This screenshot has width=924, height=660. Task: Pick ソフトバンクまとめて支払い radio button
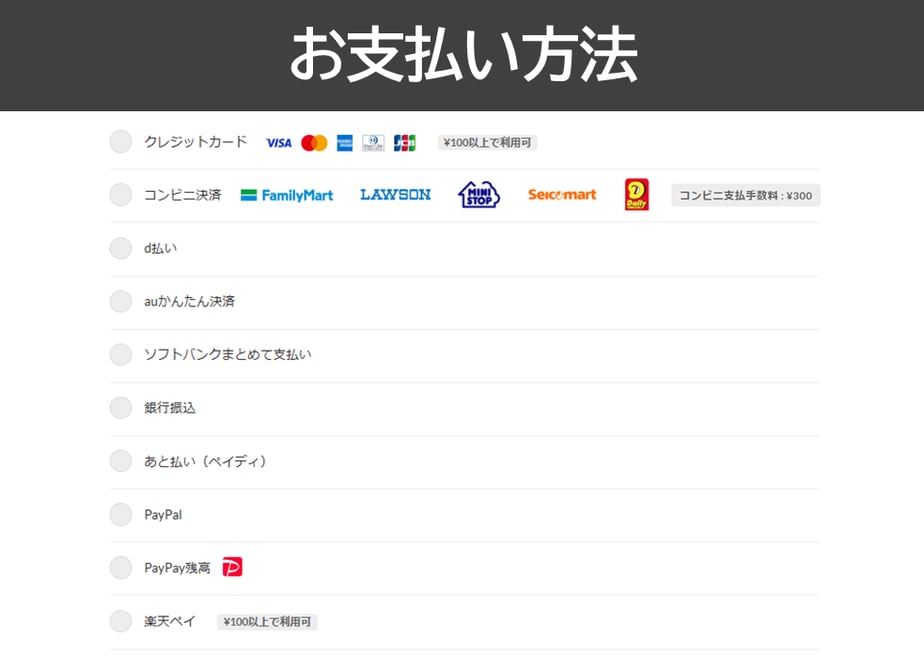[x=121, y=355]
